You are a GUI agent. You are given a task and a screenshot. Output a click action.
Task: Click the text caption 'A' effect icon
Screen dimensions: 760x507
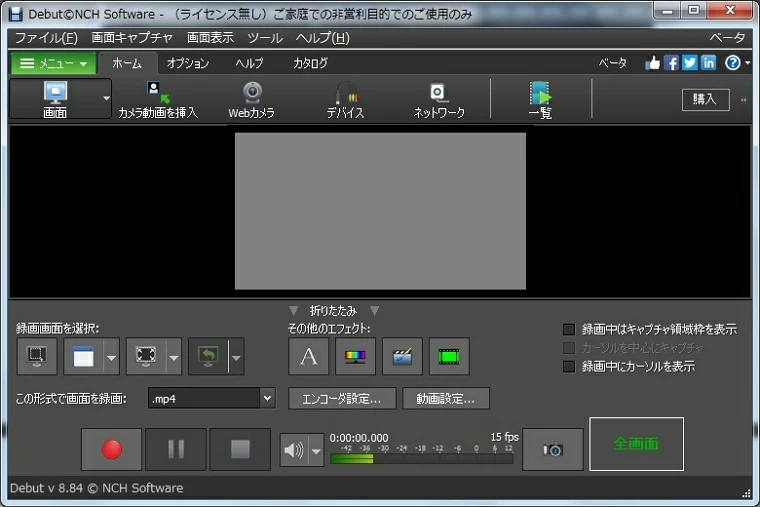coord(309,356)
